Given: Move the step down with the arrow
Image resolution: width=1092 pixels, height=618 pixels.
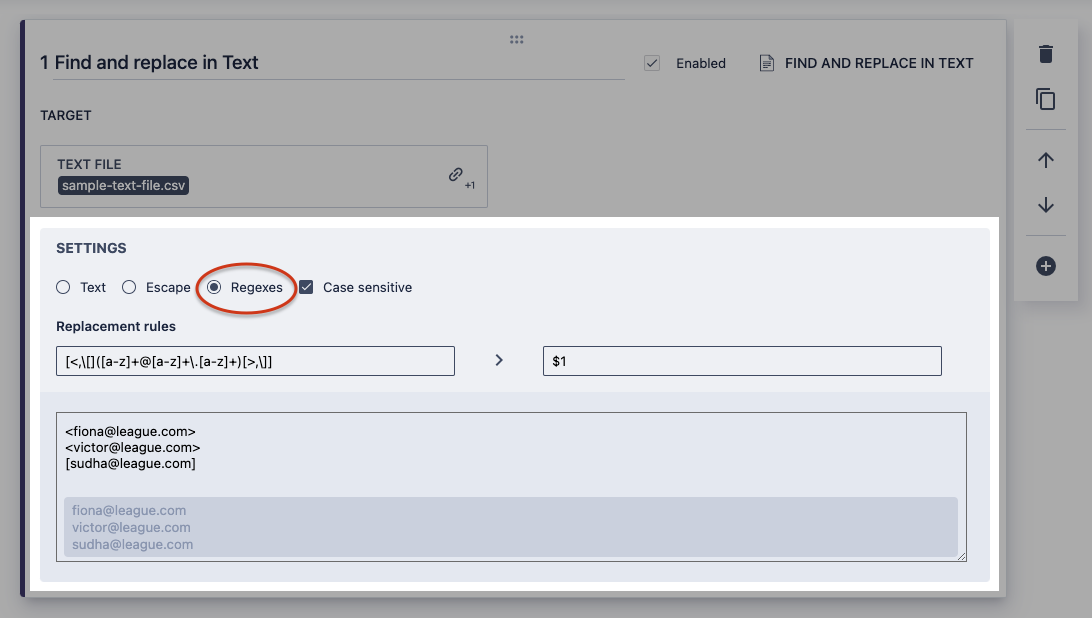Looking at the screenshot, I should point(1046,205).
